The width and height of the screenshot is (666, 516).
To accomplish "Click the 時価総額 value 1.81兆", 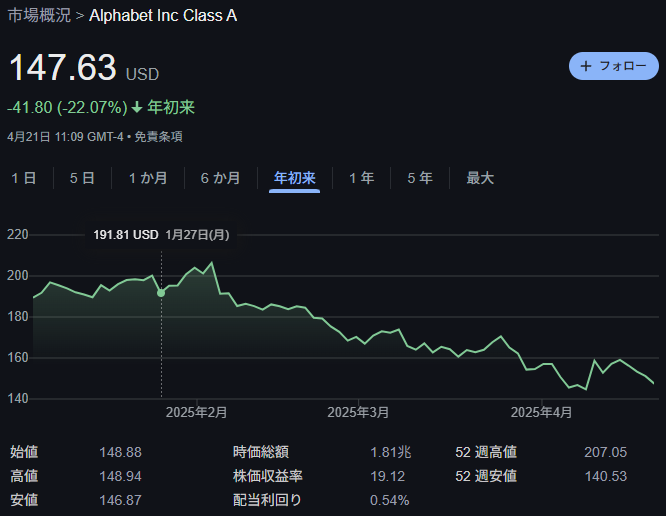I will point(389,452).
